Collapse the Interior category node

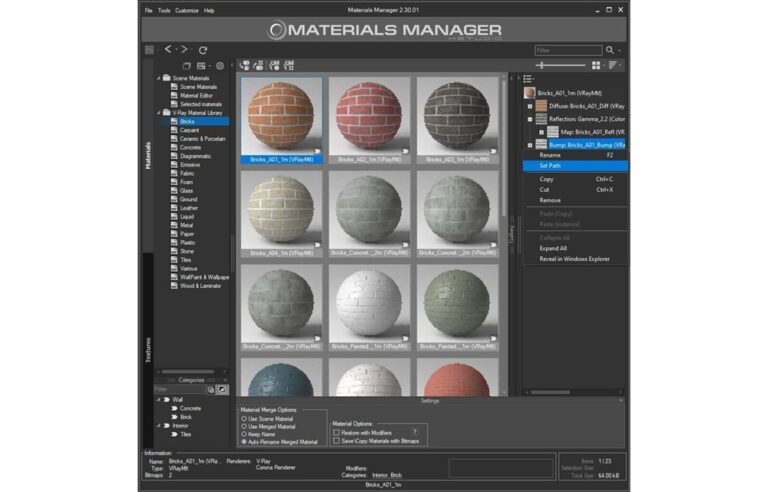coord(159,426)
